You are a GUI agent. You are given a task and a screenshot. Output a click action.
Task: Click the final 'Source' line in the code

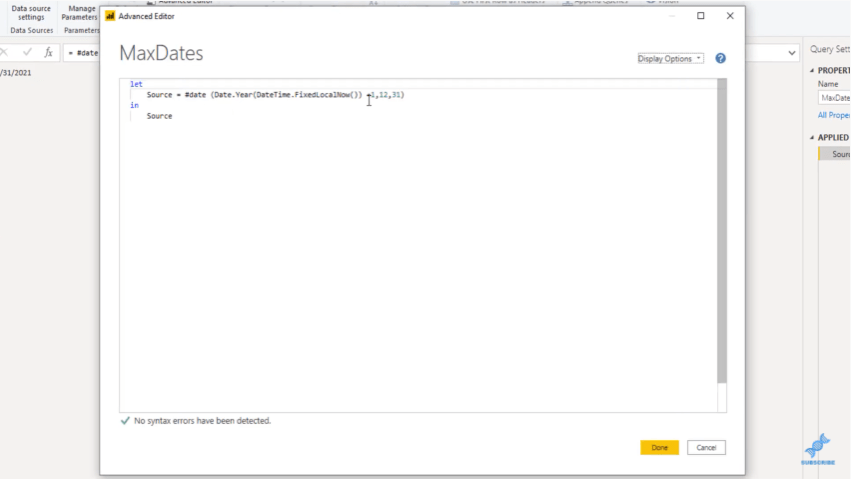[x=159, y=116]
